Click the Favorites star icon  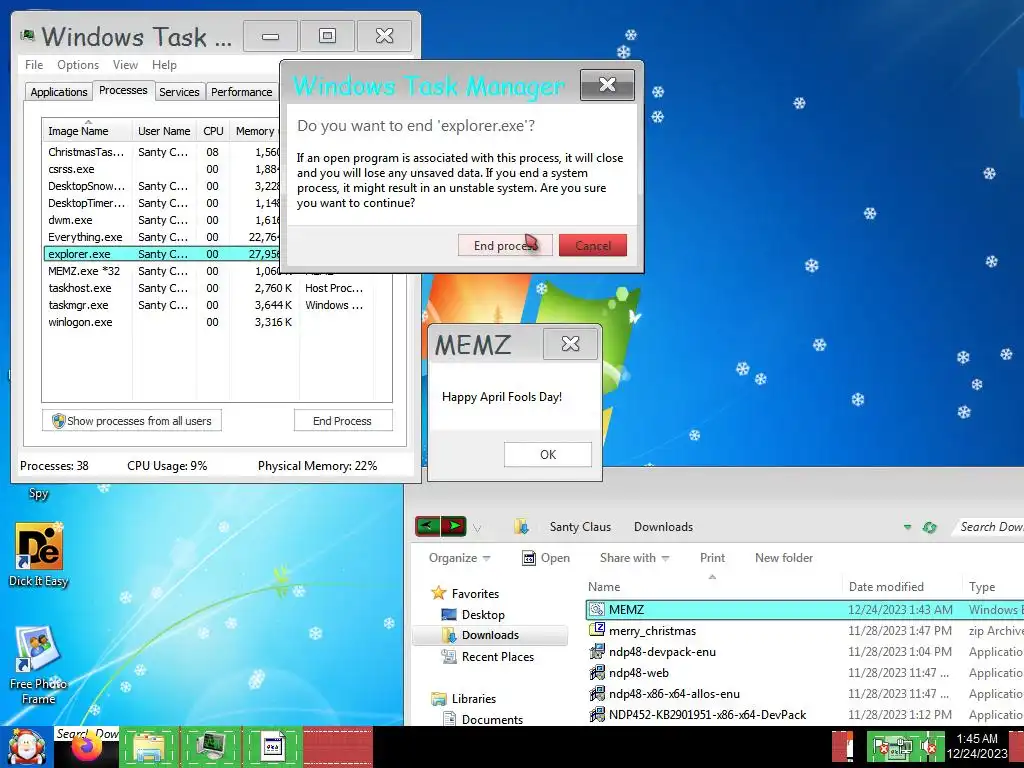click(438, 593)
